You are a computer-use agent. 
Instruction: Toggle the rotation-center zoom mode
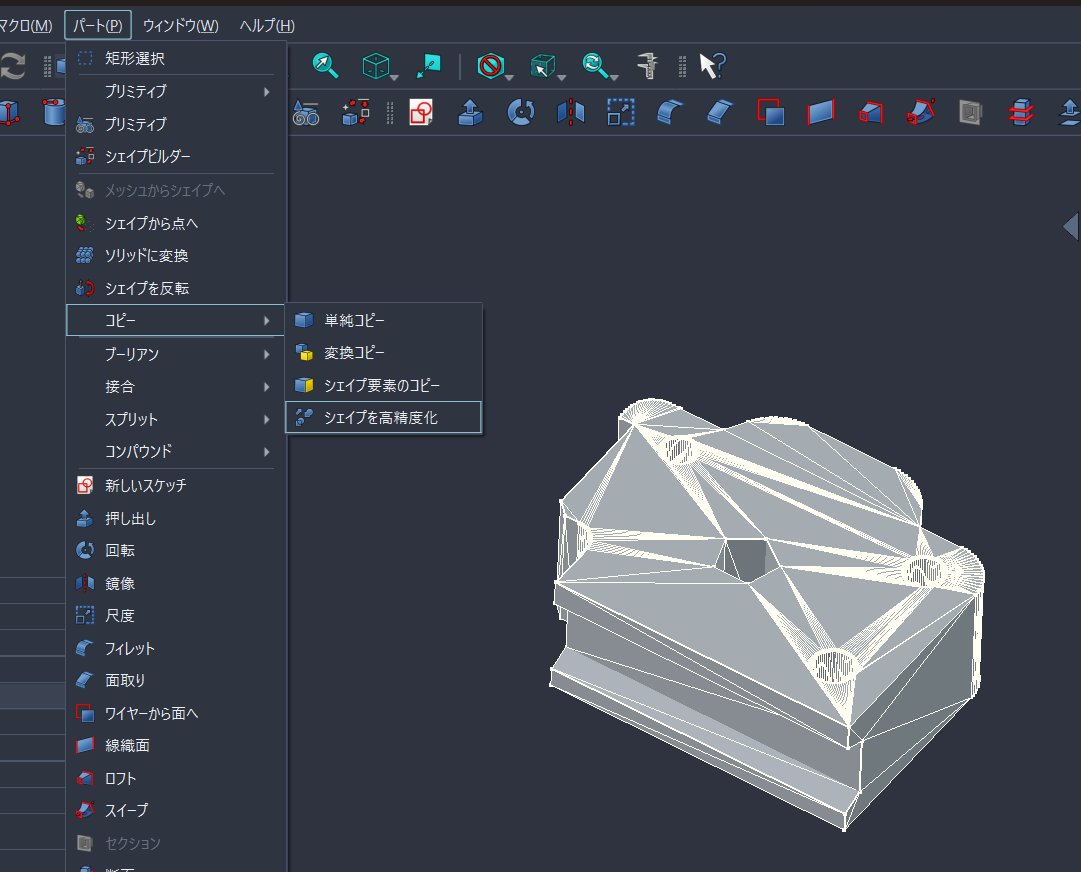click(x=592, y=65)
